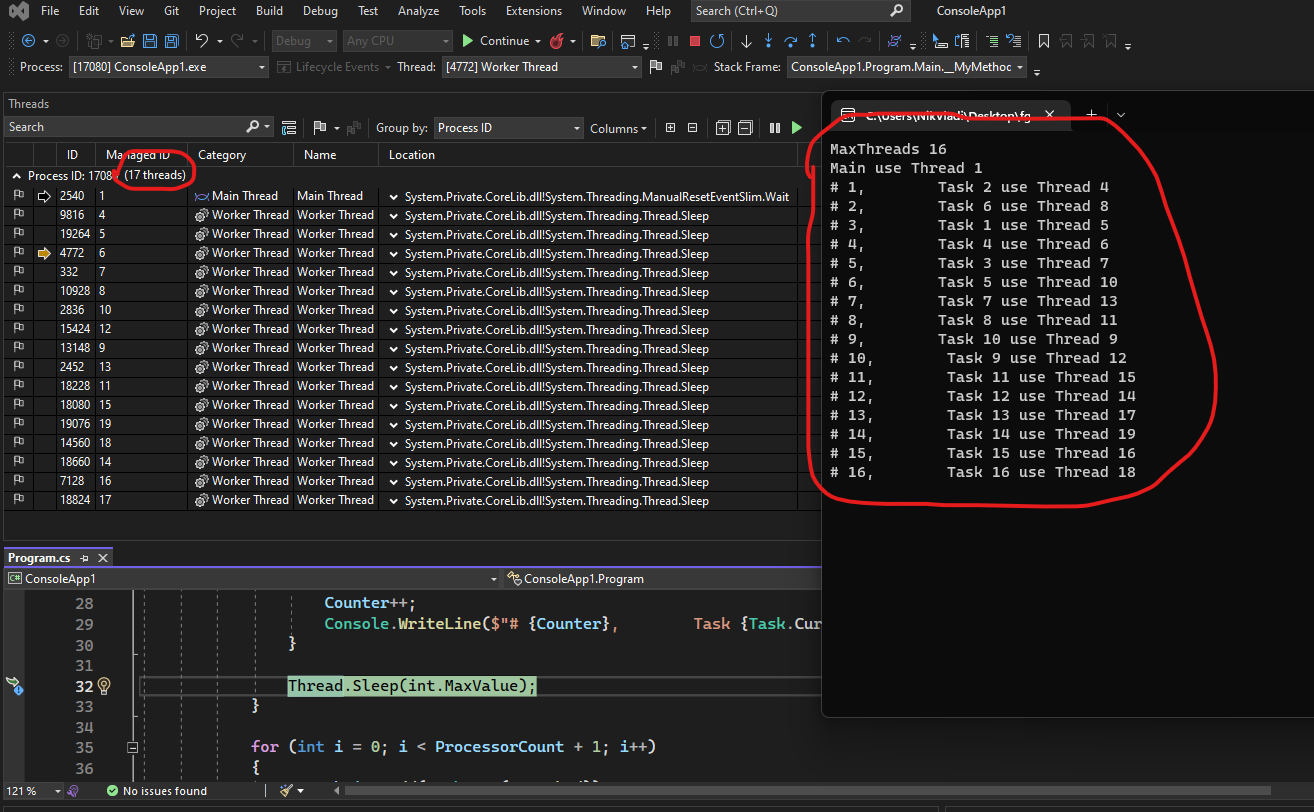This screenshot has height=812, width=1314.
Task: Switch to the Program.cs tab
Action: point(39,558)
